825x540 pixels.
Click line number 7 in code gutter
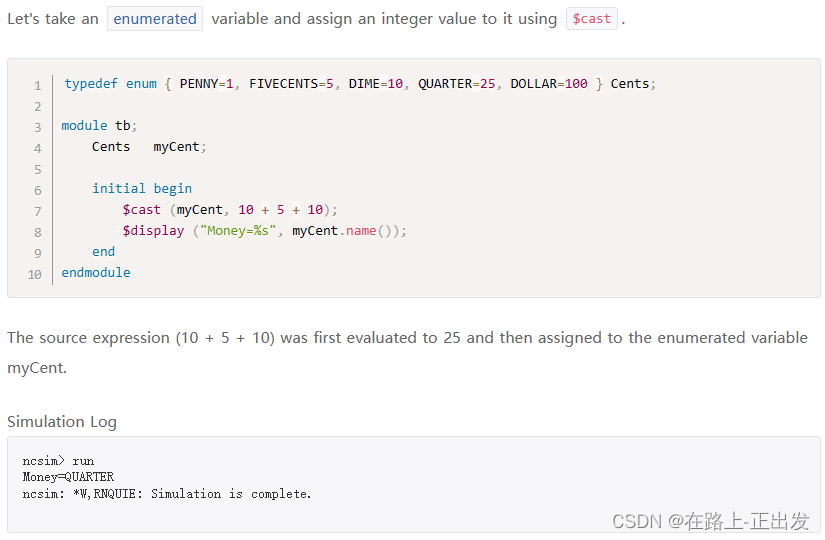(x=38, y=211)
